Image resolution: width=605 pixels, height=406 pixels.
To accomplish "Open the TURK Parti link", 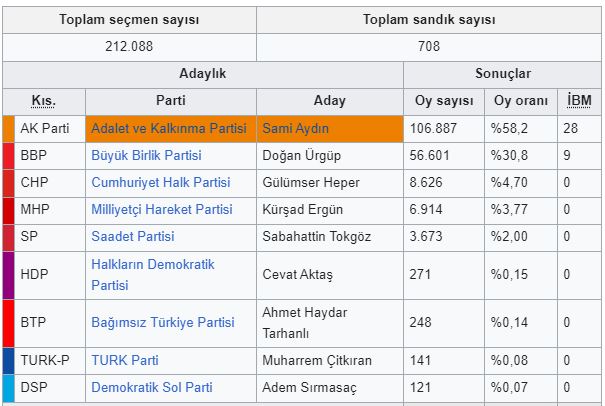I will coord(126,360).
